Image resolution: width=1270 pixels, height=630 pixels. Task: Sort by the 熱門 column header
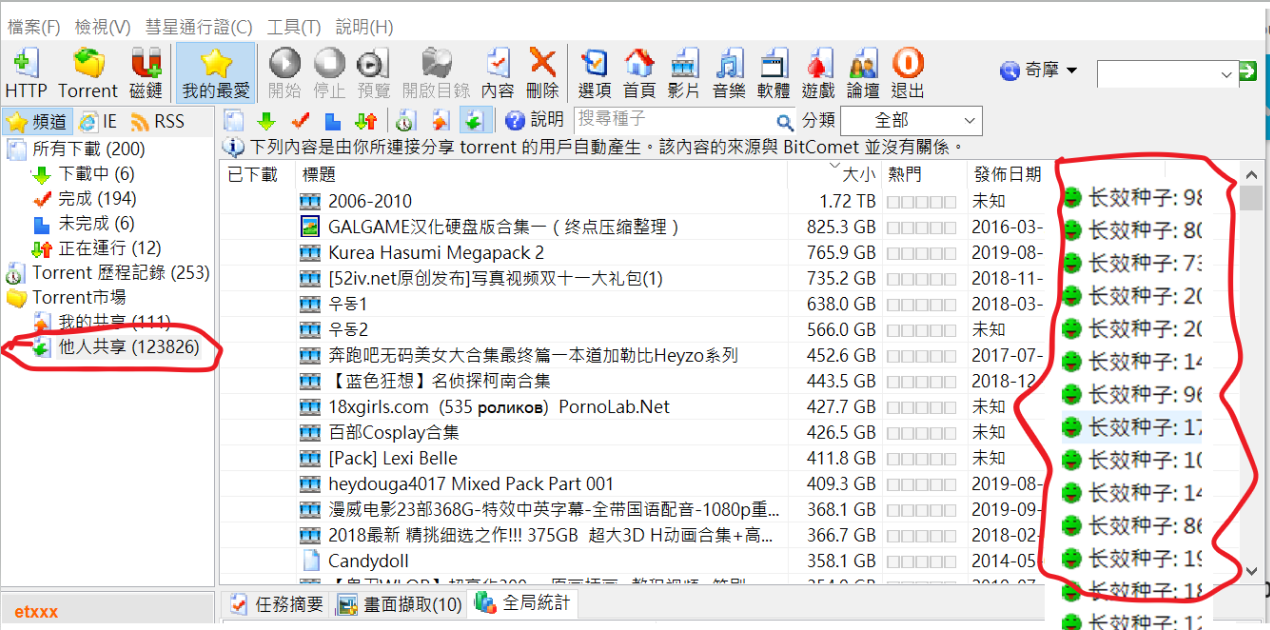925,175
